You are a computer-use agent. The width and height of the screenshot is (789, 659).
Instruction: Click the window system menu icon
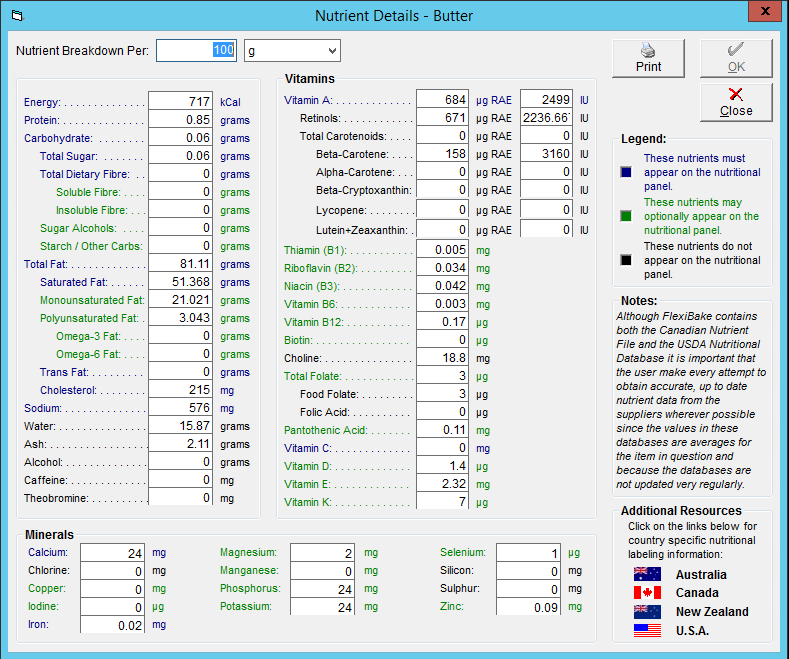coord(18,16)
